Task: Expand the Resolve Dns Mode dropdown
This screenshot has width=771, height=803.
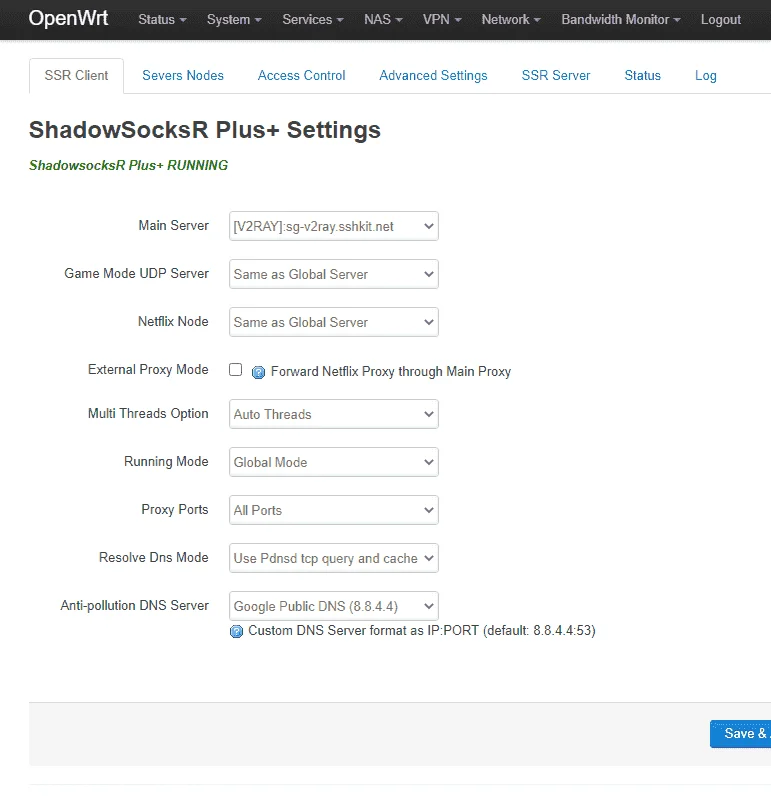Action: [334, 558]
